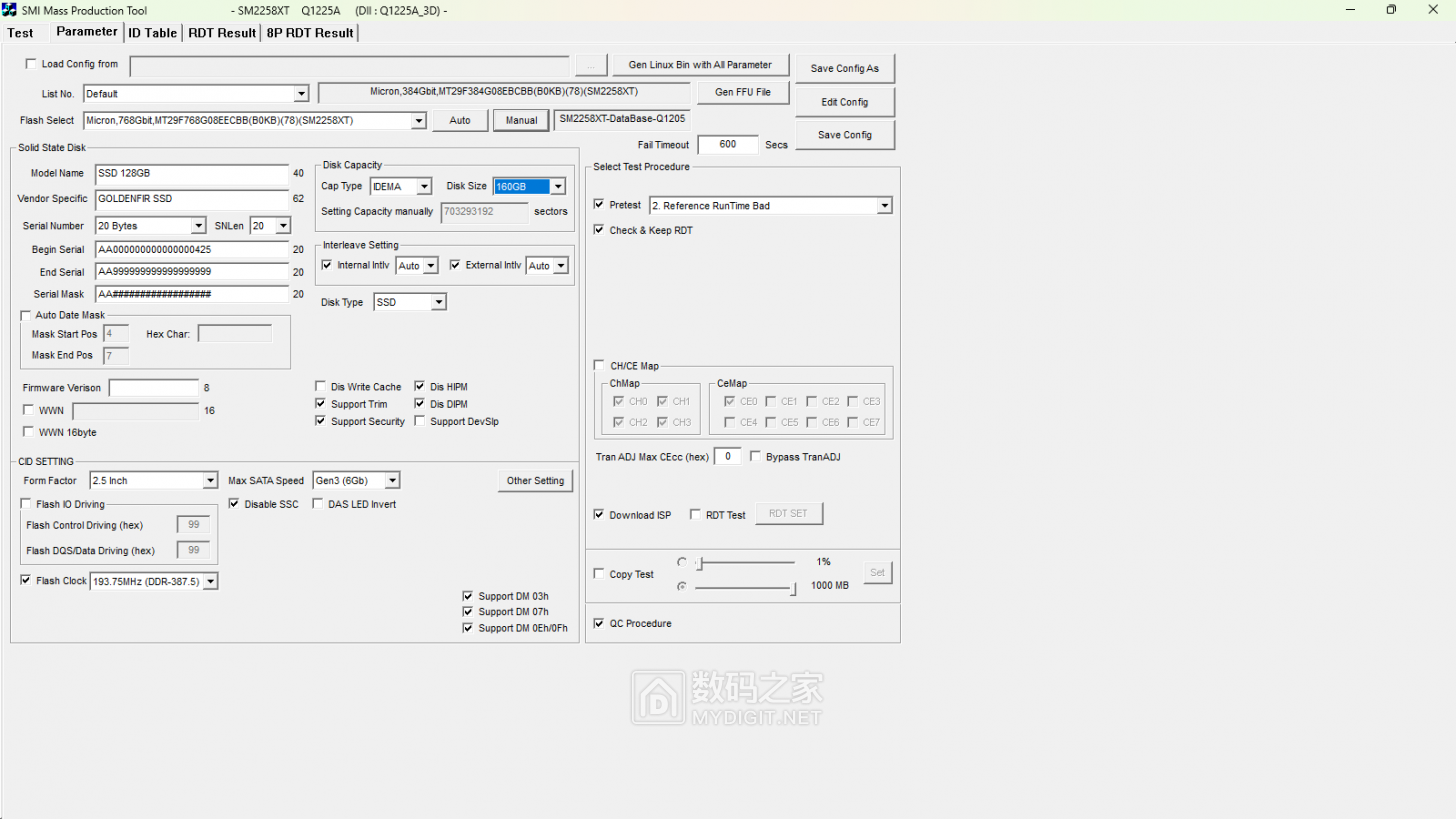The image size is (1456, 819).
Task: Click the Save Config button
Action: point(845,135)
